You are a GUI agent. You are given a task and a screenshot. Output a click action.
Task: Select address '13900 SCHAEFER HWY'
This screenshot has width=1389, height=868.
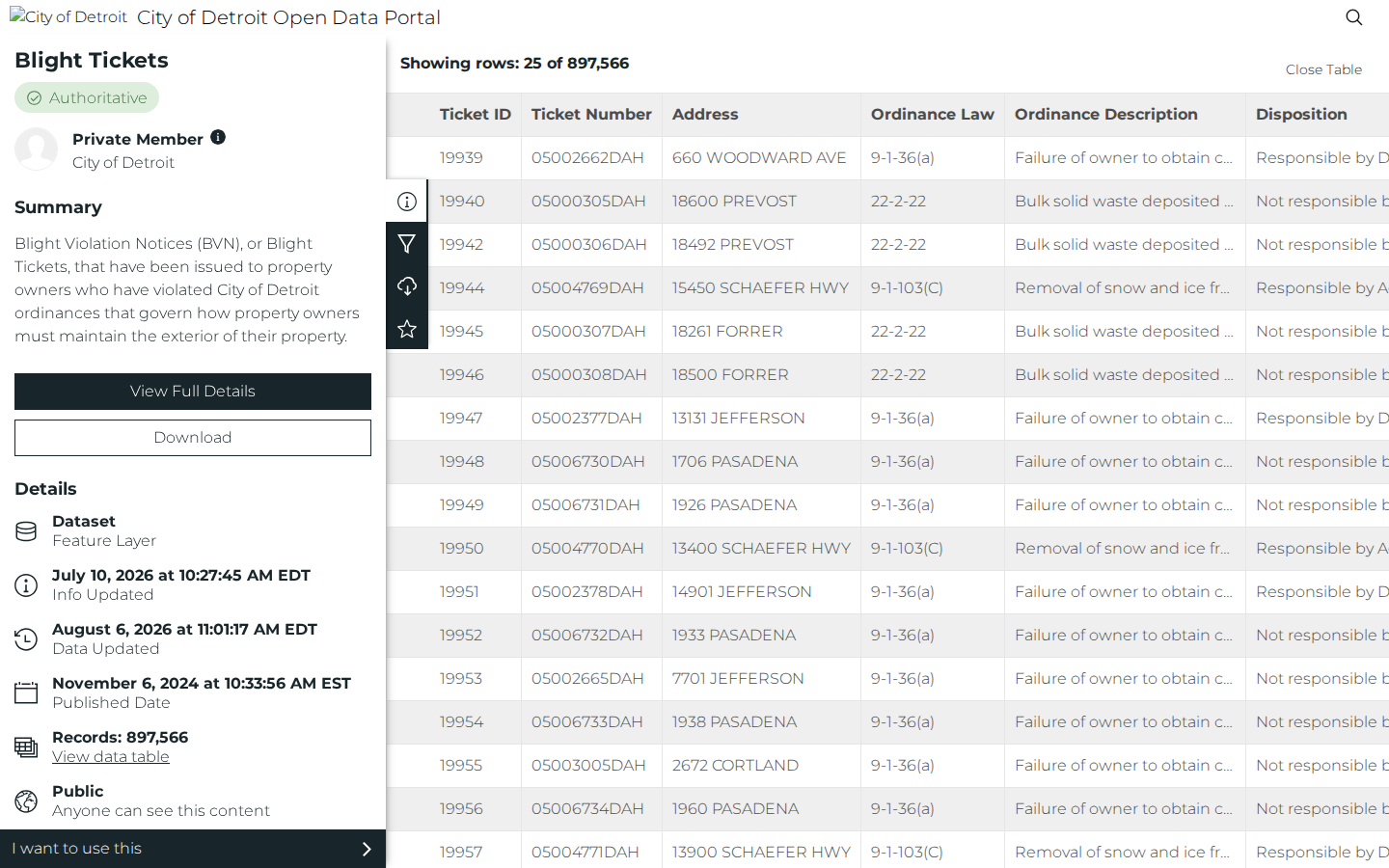[x=761, y=853]
